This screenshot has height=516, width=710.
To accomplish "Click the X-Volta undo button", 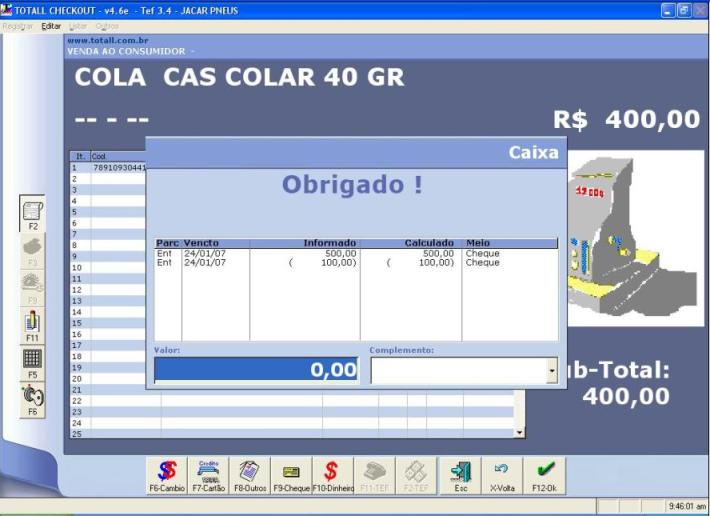I will click(x=502, y=476).
